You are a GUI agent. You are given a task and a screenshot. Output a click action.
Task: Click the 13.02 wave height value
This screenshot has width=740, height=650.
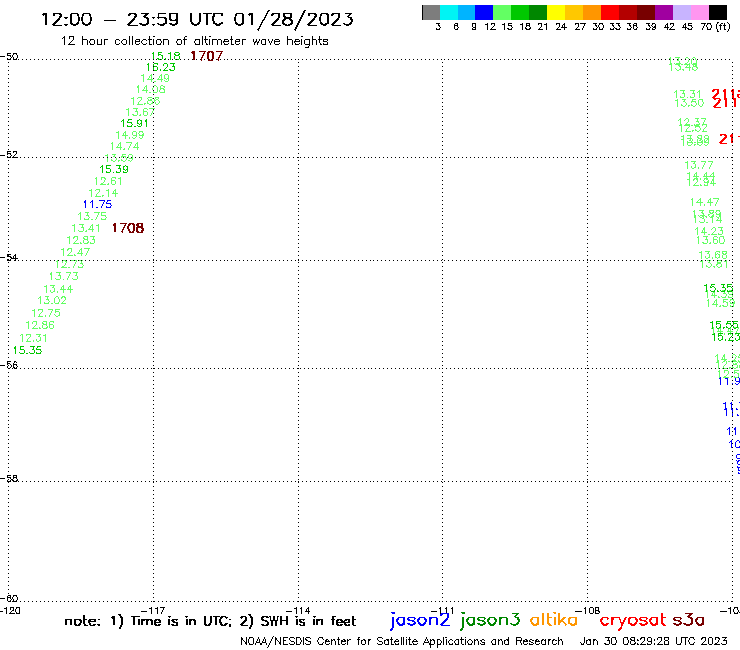point(52,300)
